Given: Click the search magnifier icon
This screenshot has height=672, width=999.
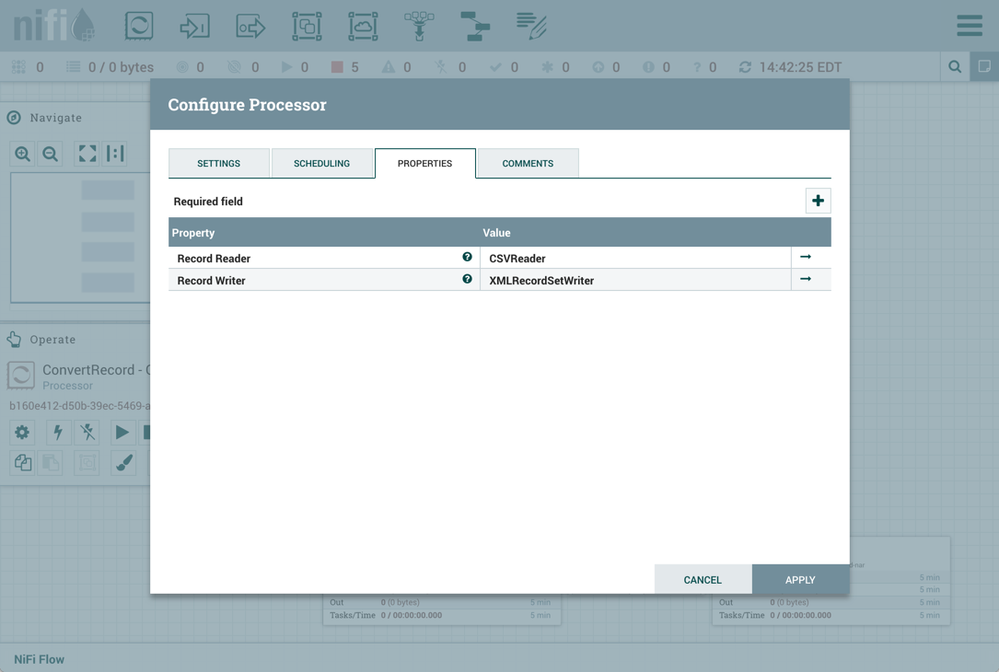Looking at the screenshot, I should click(x=955, y=67).
